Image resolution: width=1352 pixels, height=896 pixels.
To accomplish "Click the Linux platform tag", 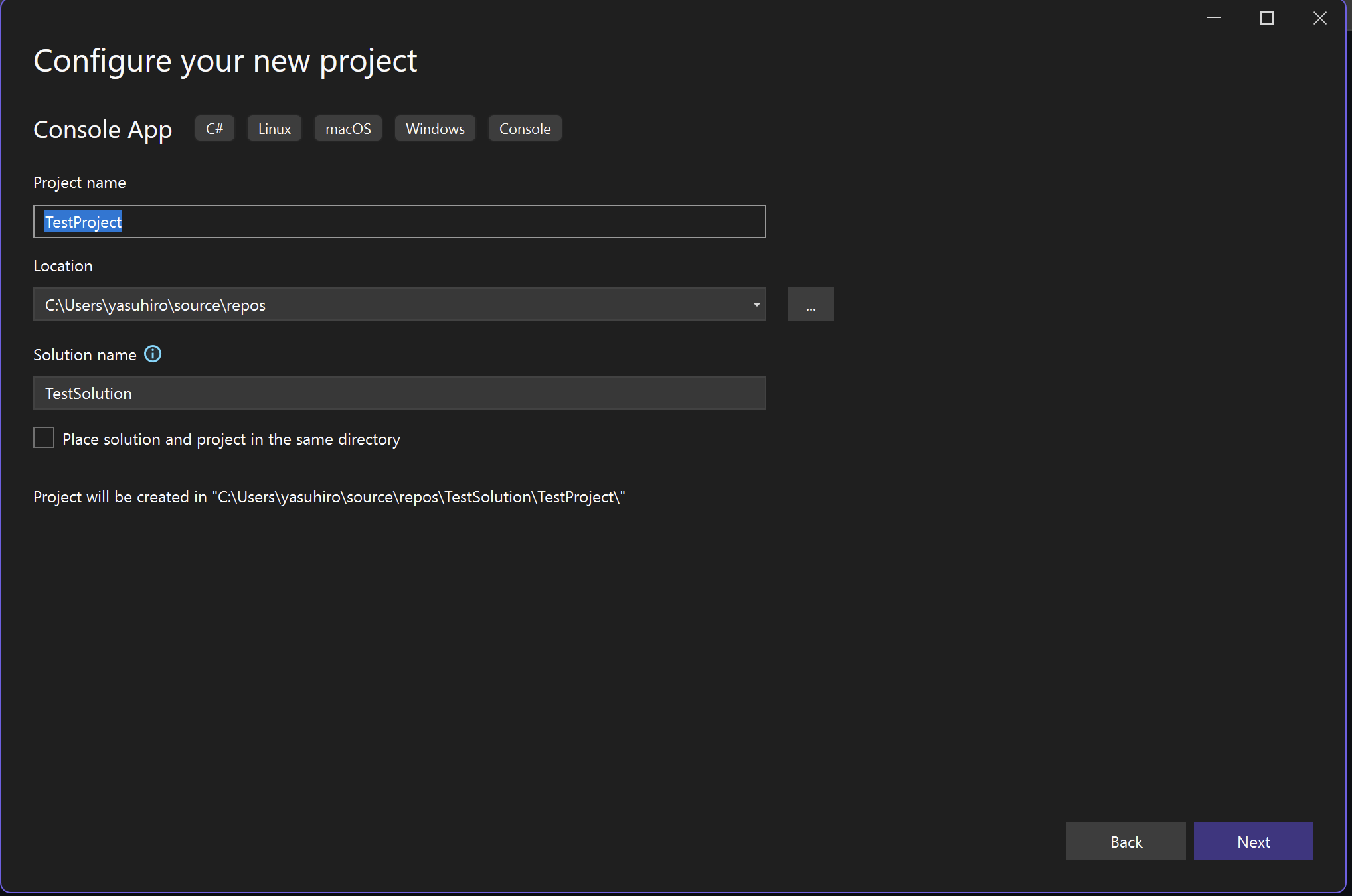I will [274, 129].
